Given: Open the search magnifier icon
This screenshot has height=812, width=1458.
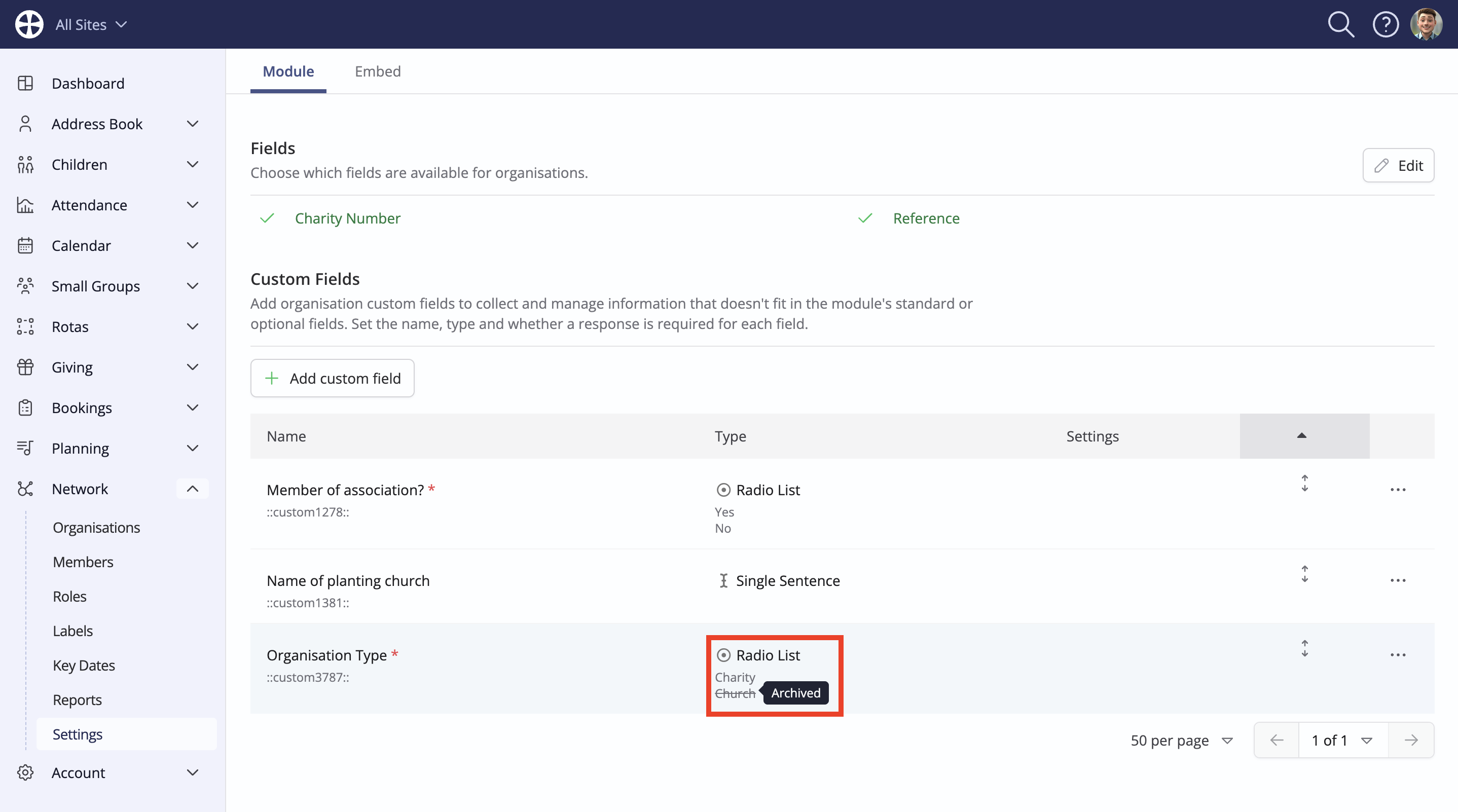Looking at the screenshot, I should 1341,24.
